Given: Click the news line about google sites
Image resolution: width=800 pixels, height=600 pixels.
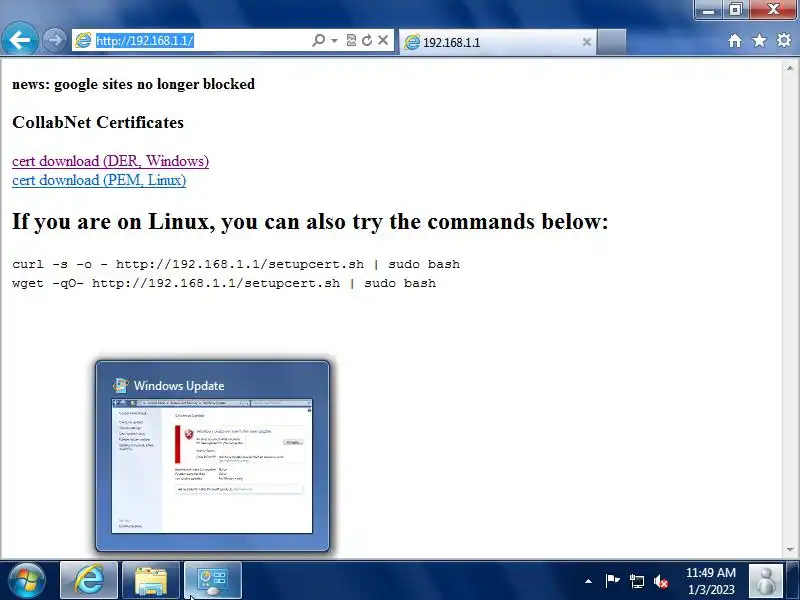Looking at the screenshot, I should tap(134, 84).
